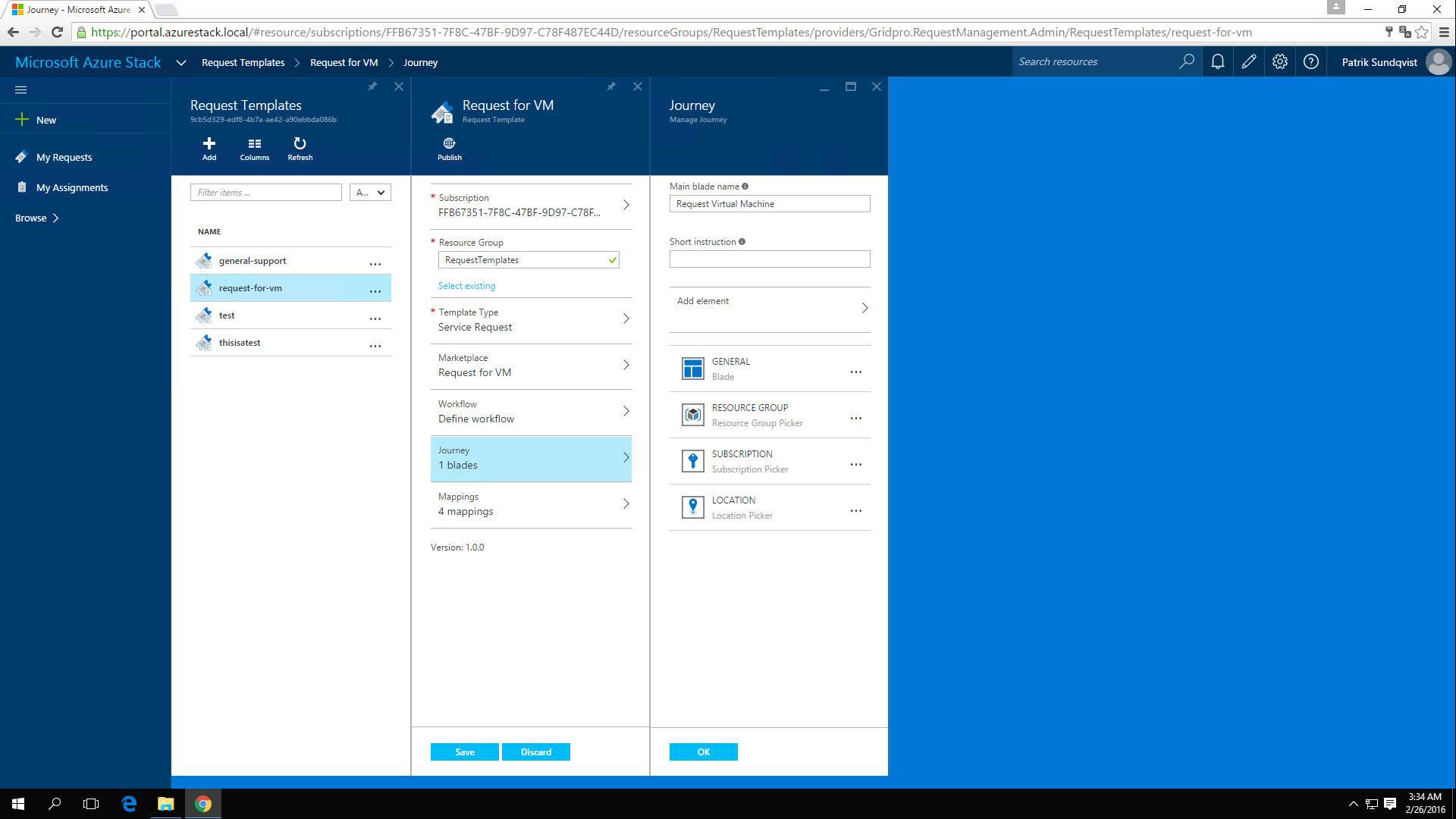The height and width of the screenshot is (819, 1456).
Task: Click the Main blade name field
Action: (770, 204)
